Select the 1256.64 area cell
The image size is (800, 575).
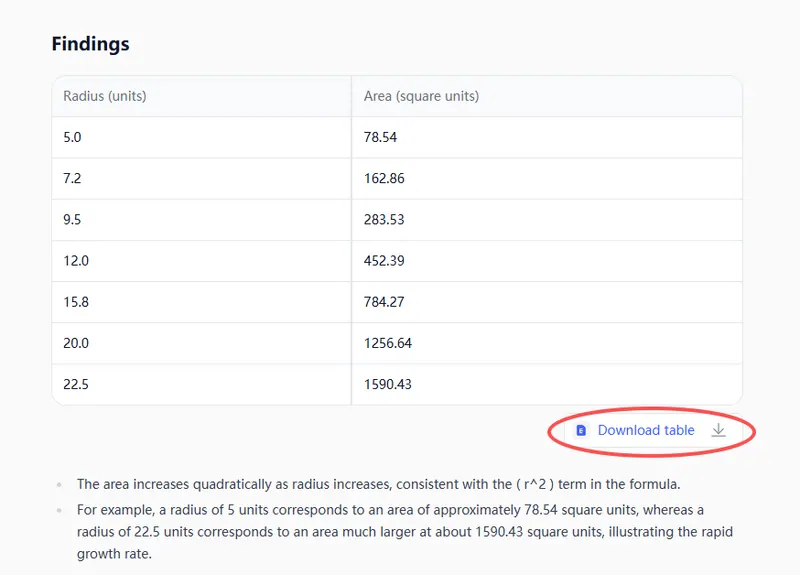(388, 343)
